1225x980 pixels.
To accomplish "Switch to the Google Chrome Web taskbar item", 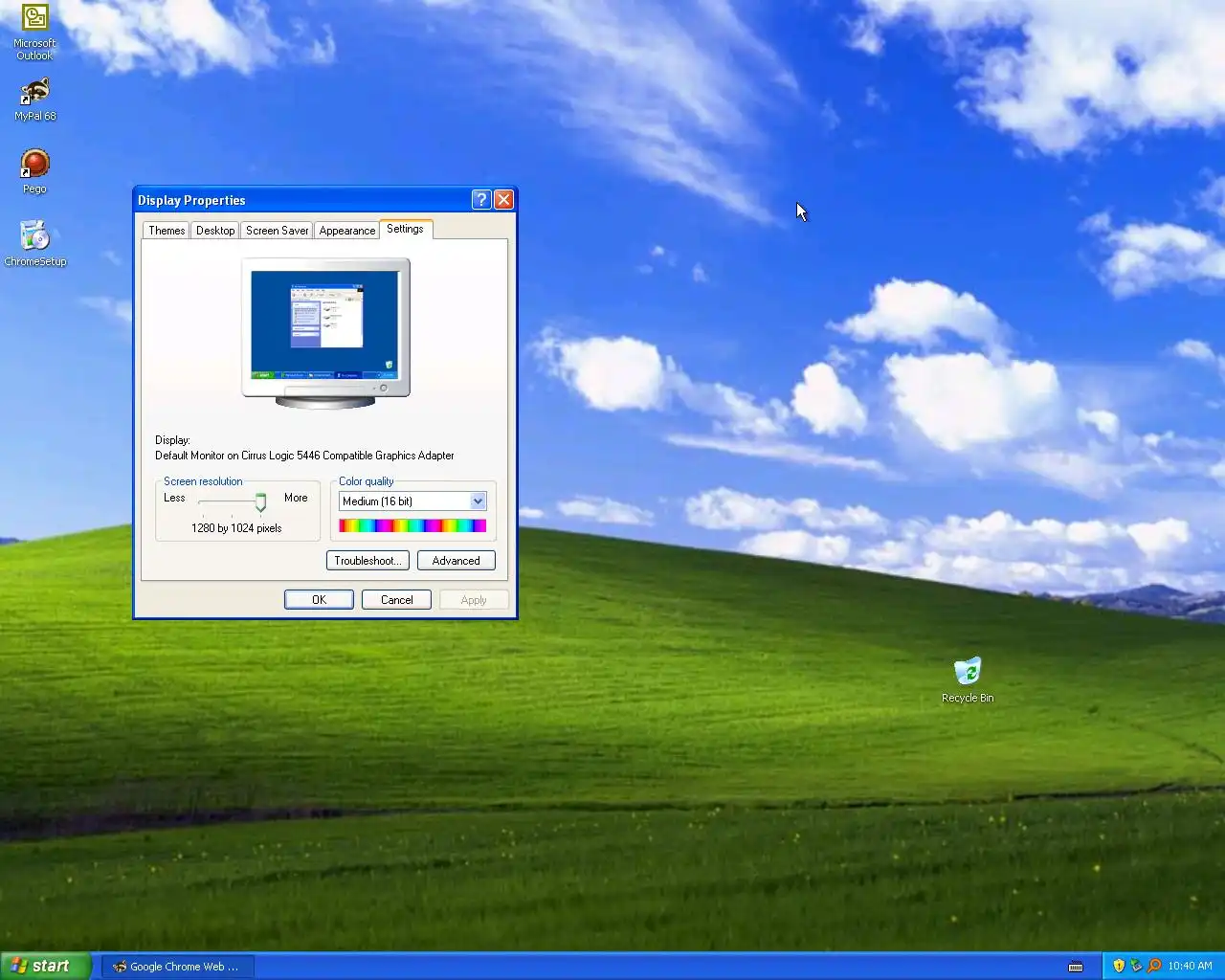I will point(178,967).
